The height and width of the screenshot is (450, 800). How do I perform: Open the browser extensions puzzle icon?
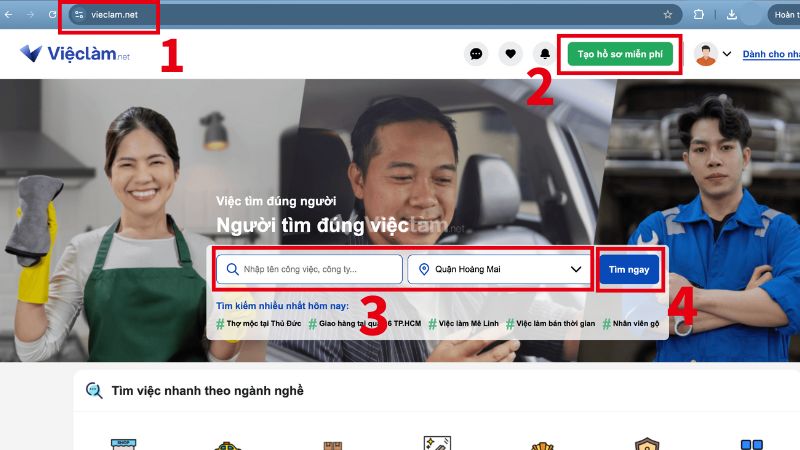pyautogui.click(x=699, y=14)
